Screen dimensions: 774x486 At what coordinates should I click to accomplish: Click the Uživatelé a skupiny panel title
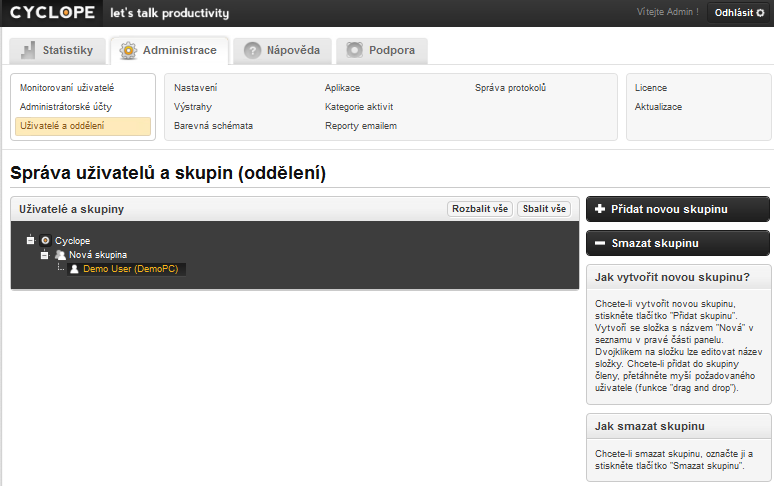click(72, 209)
